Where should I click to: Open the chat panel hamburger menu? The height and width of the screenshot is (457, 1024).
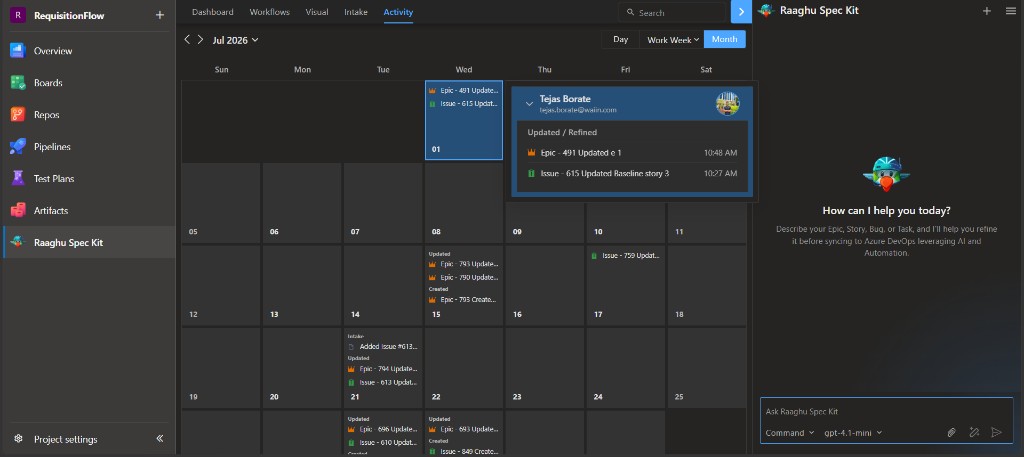[1011, 11]
